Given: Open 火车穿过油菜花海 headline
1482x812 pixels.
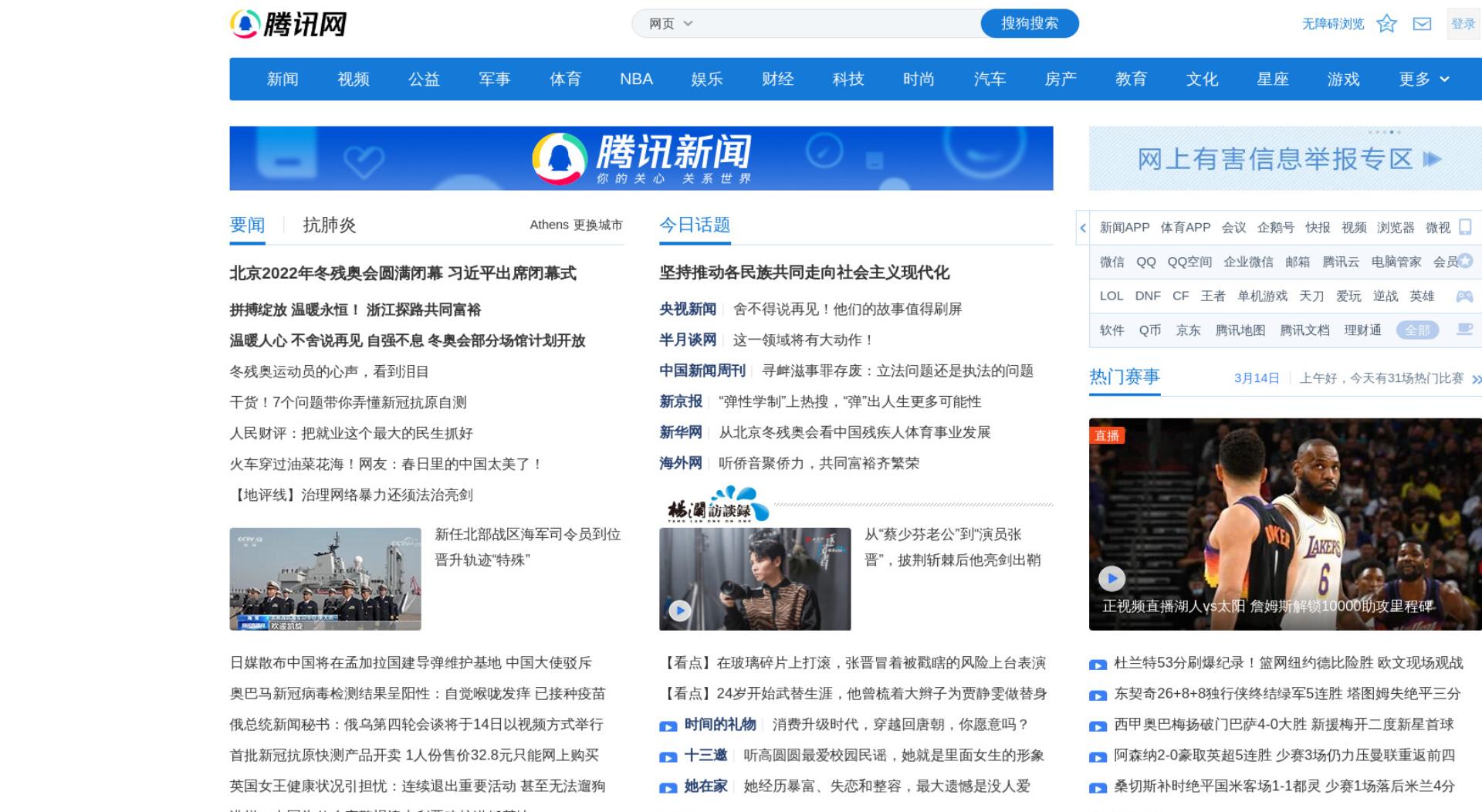Looking at the screenshot, I should click(387, 464).
